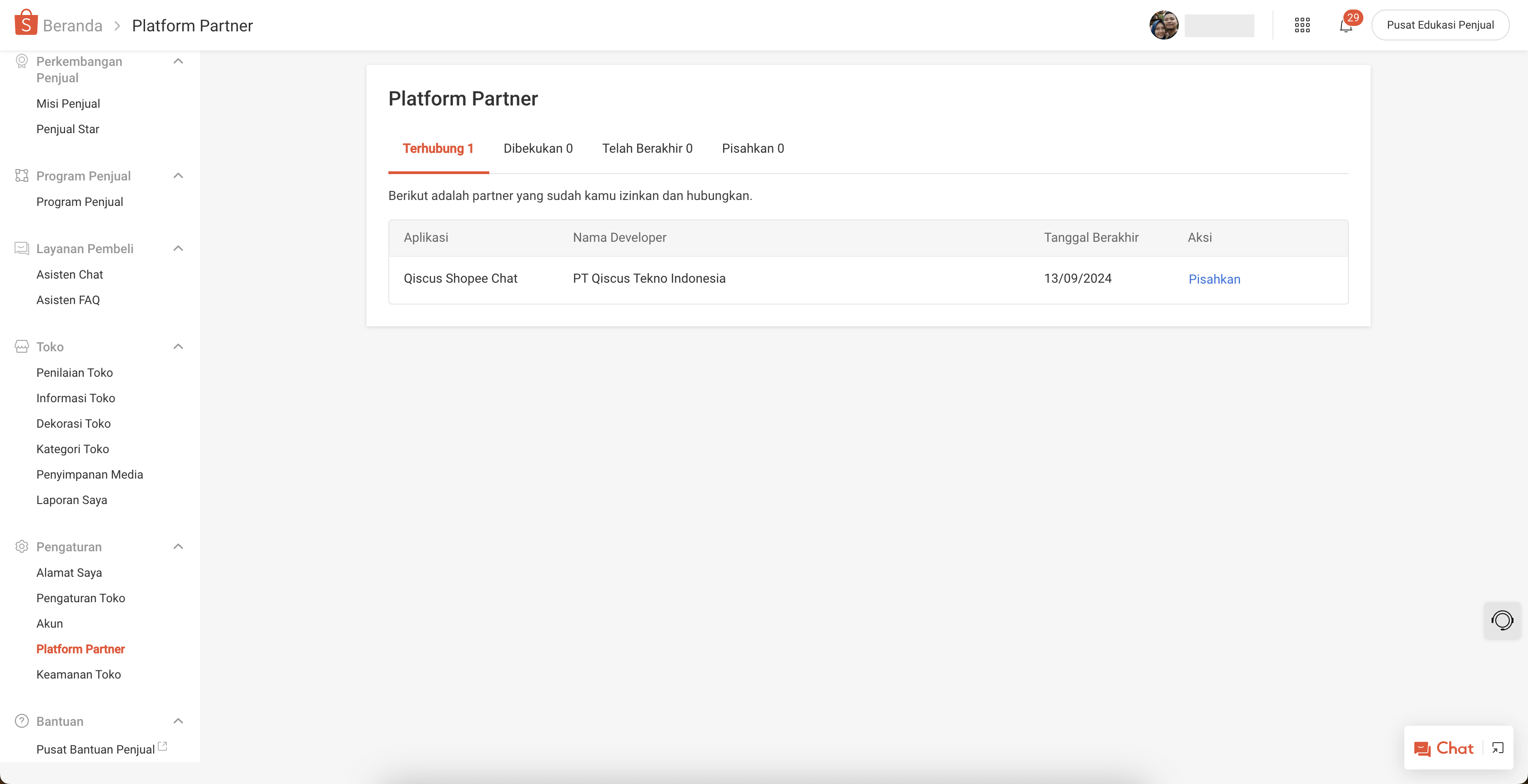The width and height of the screenshot is (1528, 784).
Task: Open Kategori Toko menu item
Action: pos(72,449)
